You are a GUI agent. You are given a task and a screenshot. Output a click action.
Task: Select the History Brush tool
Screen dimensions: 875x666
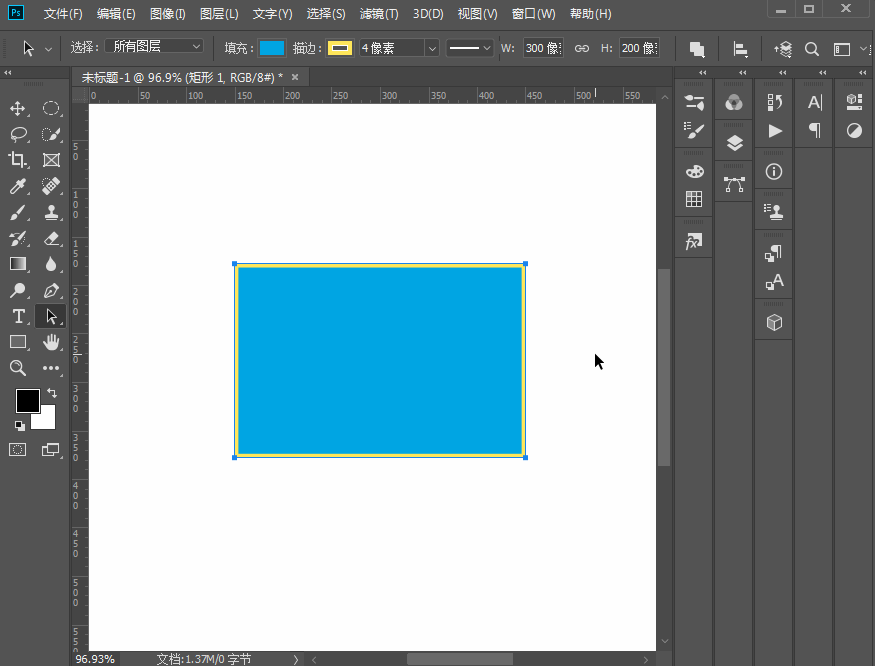pyautogui.click(x=17, y=238)
